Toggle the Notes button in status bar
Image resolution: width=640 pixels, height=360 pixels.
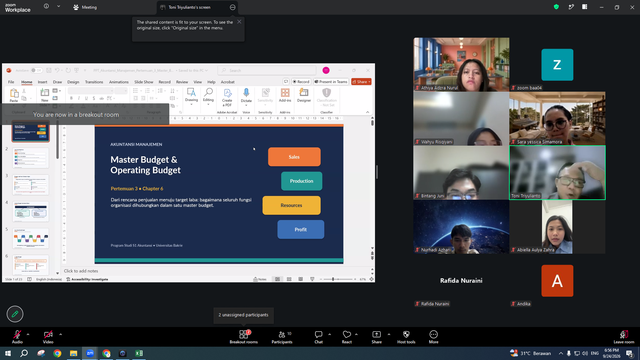[x=260, y=279]
